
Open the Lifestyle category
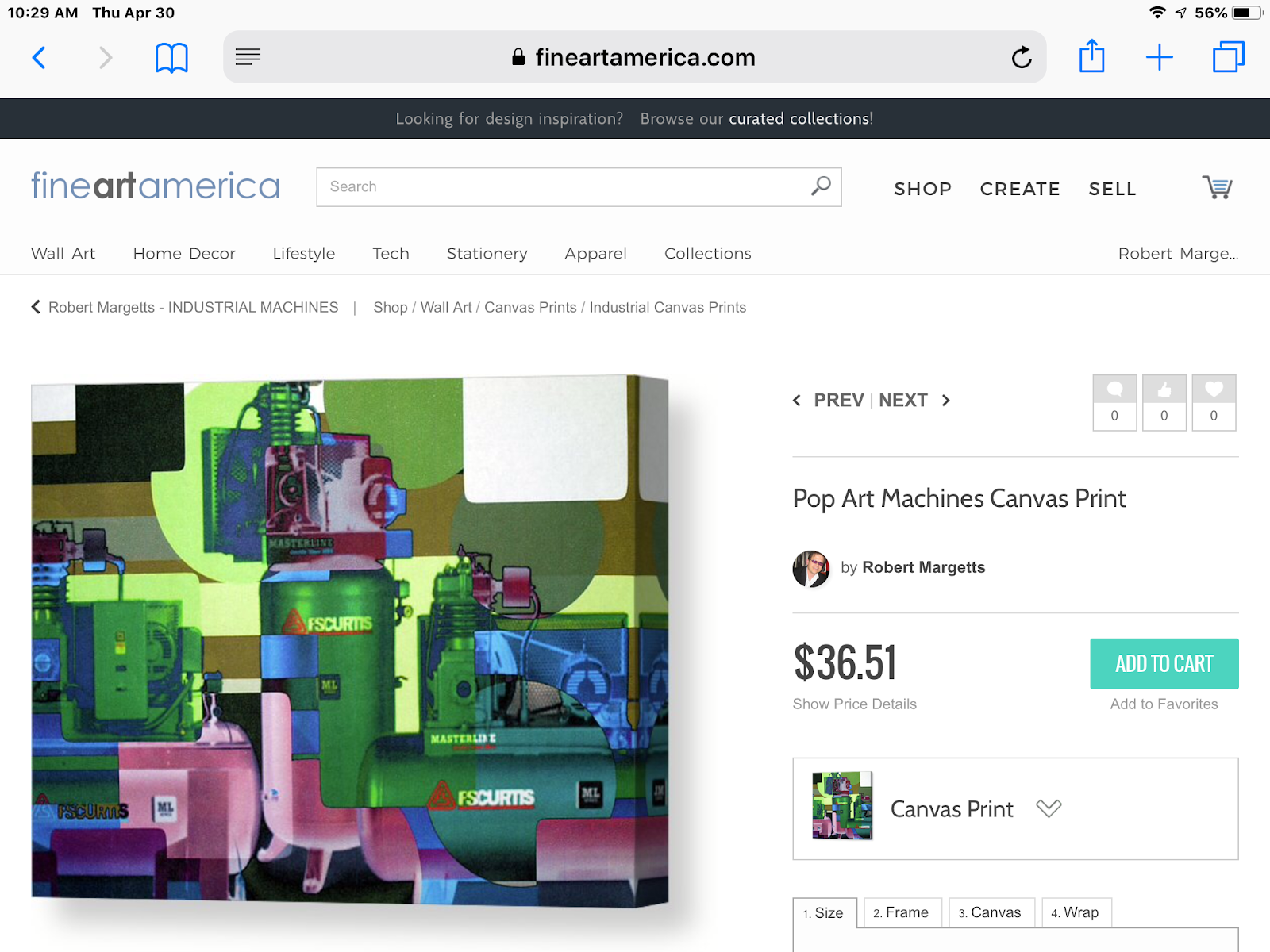(x=304, y=253)
